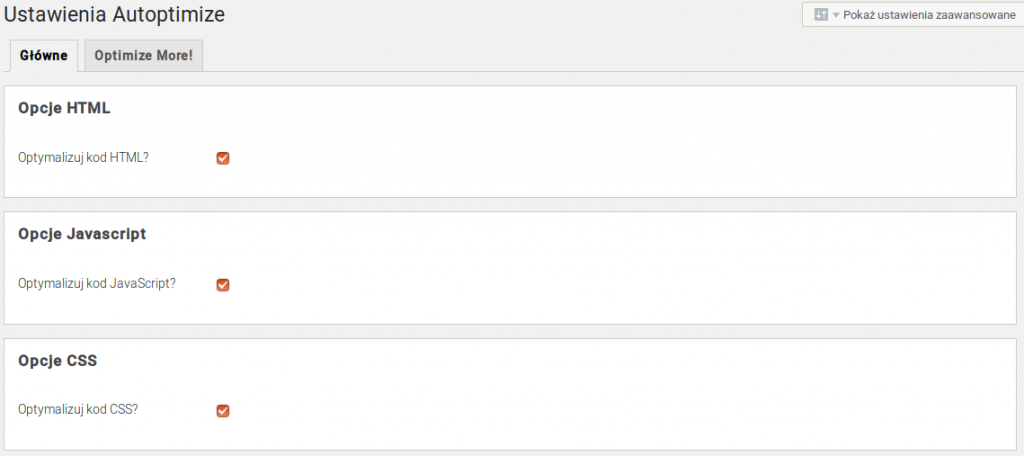Screen dimensions: 1024x456
Task: Click the Optymalizuj kod CSS? label text
Action: pyautogui.click(x=78, y=410)
